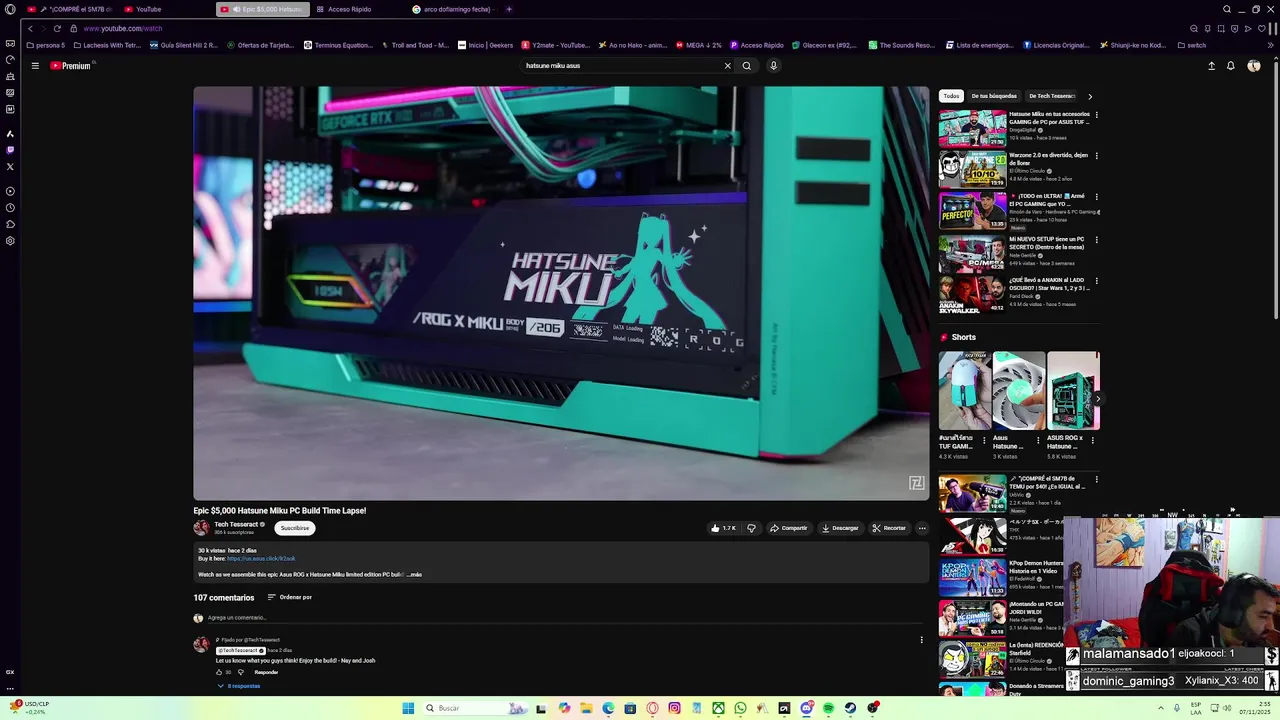Like the video with thumbs up button
This screenshot has height=720, width=1280.
(x=724, y=528)
